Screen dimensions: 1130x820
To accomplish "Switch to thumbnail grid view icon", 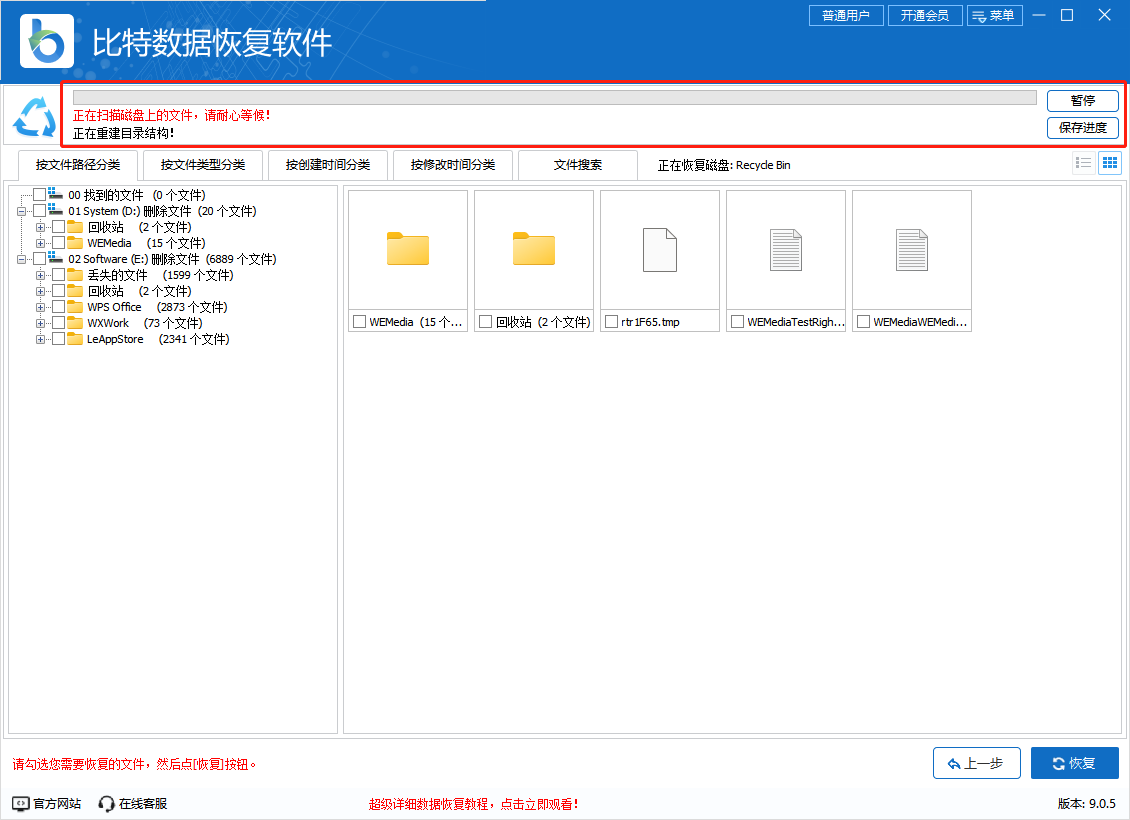I will pos(1109,163).
